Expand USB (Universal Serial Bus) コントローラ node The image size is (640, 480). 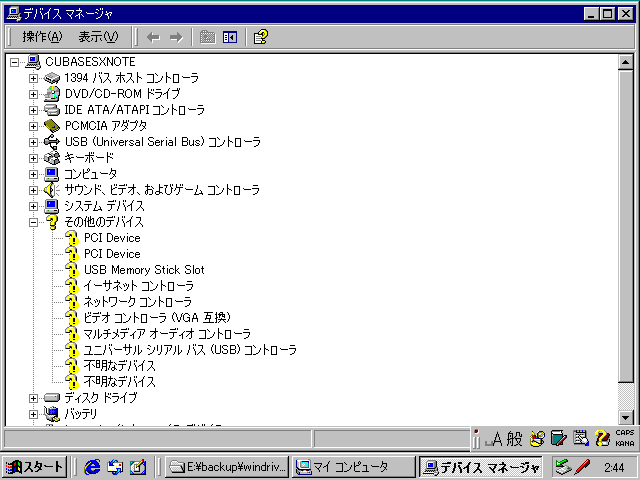pyautogui.click(x=33, y=142)
